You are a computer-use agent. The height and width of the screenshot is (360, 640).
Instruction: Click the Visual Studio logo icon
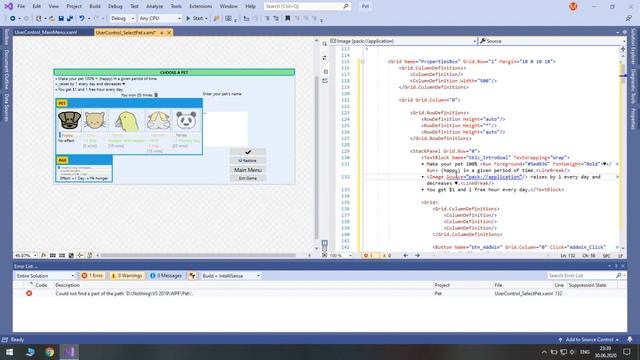(x=8, y=6)
